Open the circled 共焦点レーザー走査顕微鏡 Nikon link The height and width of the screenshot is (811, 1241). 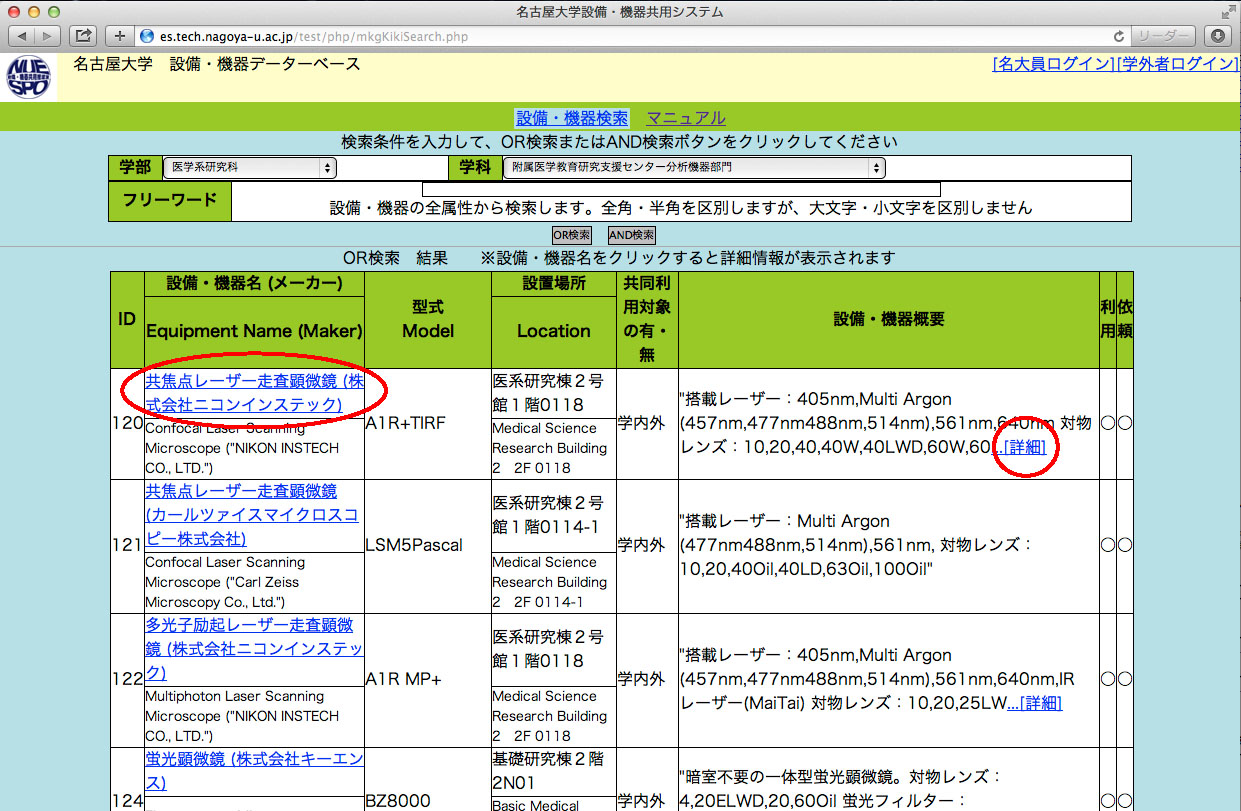tap(254, 393)
